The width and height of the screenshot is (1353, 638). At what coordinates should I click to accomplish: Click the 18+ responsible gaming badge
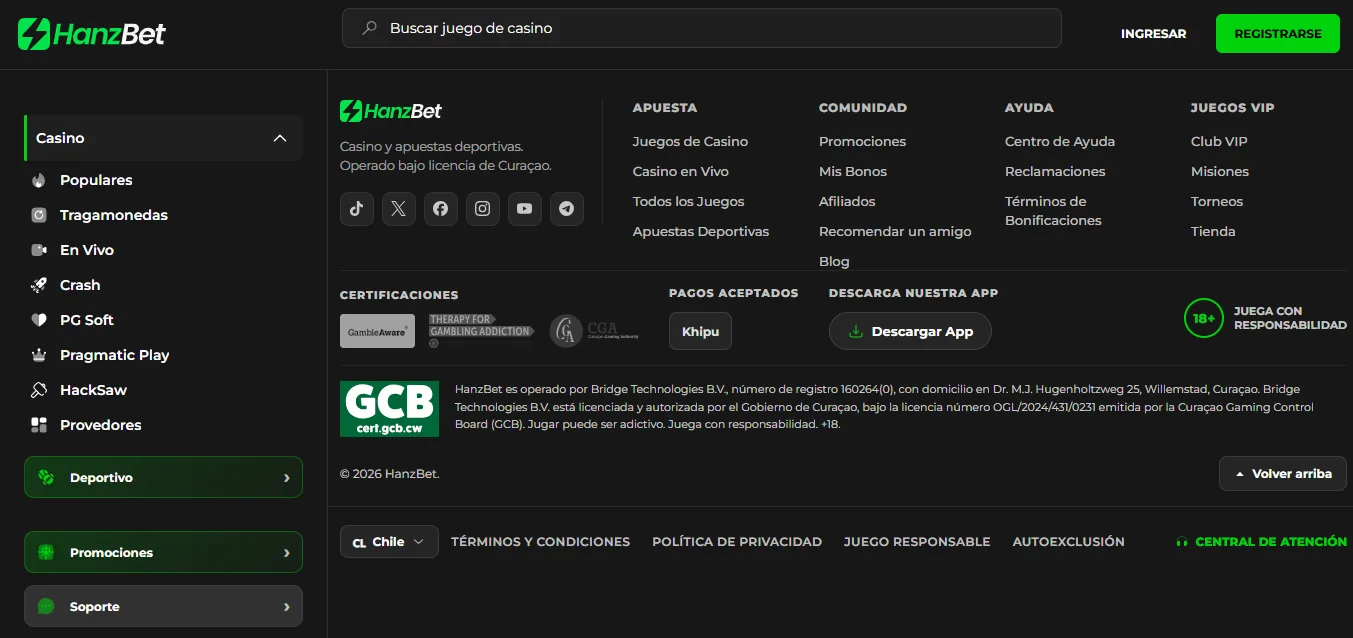pyautogui.click(x=1204, y=319)
